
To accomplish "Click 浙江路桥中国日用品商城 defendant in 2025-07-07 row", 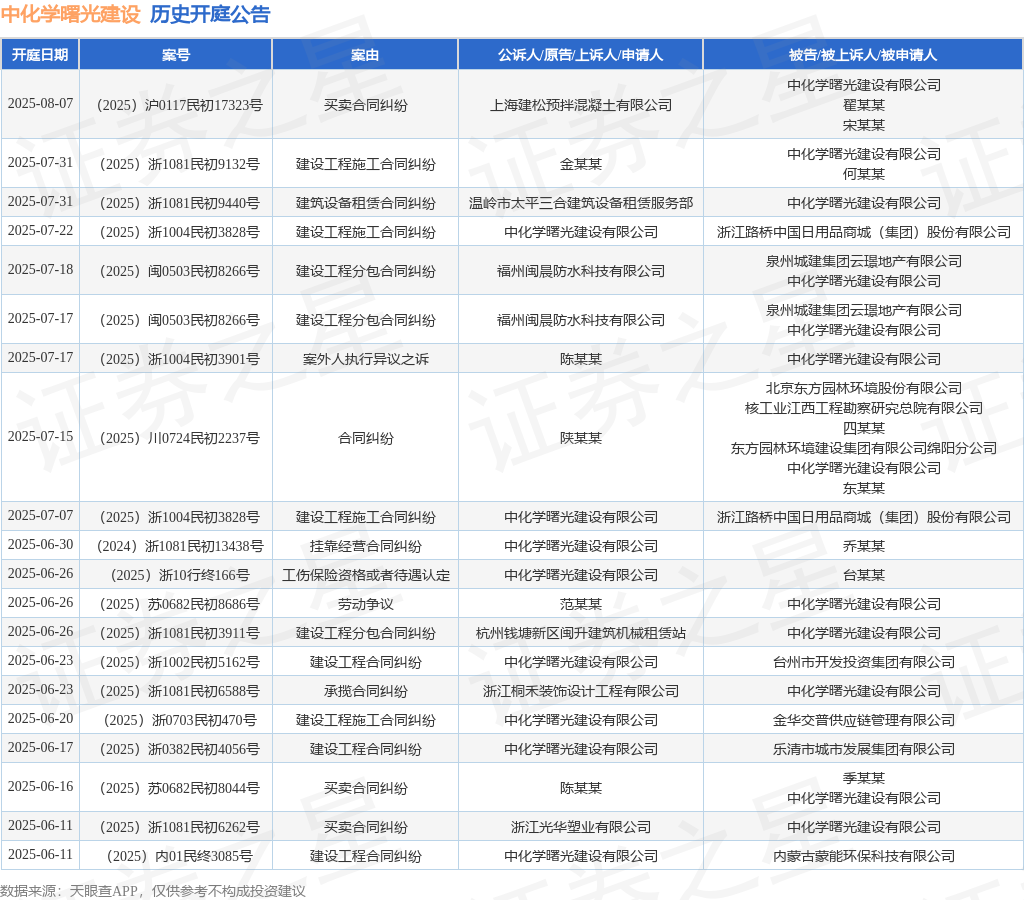I will pyautogui.click(x=863, y=517).
